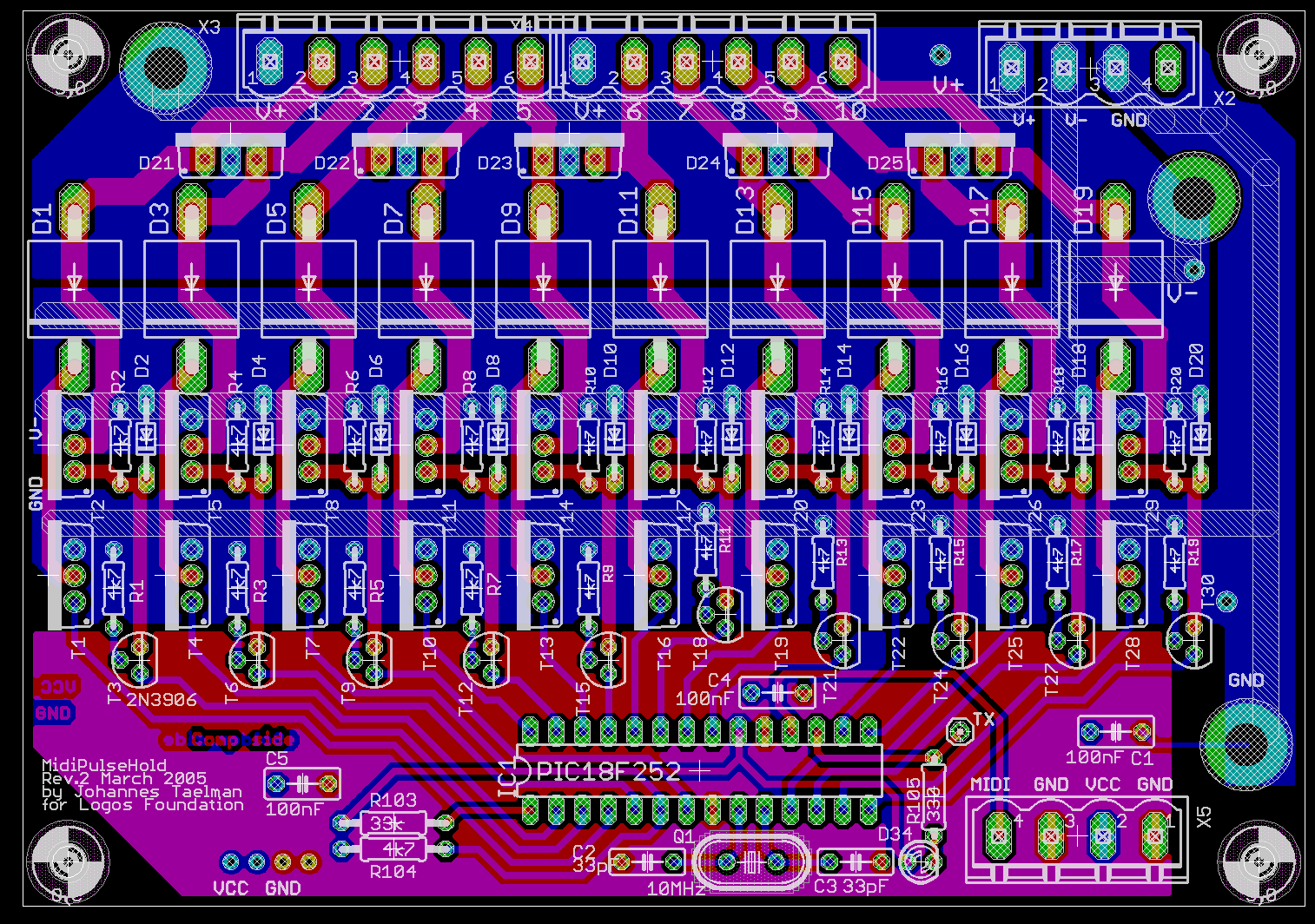
Task: Select capacitor C1 100nF
Action: (x=1115, y=732)
